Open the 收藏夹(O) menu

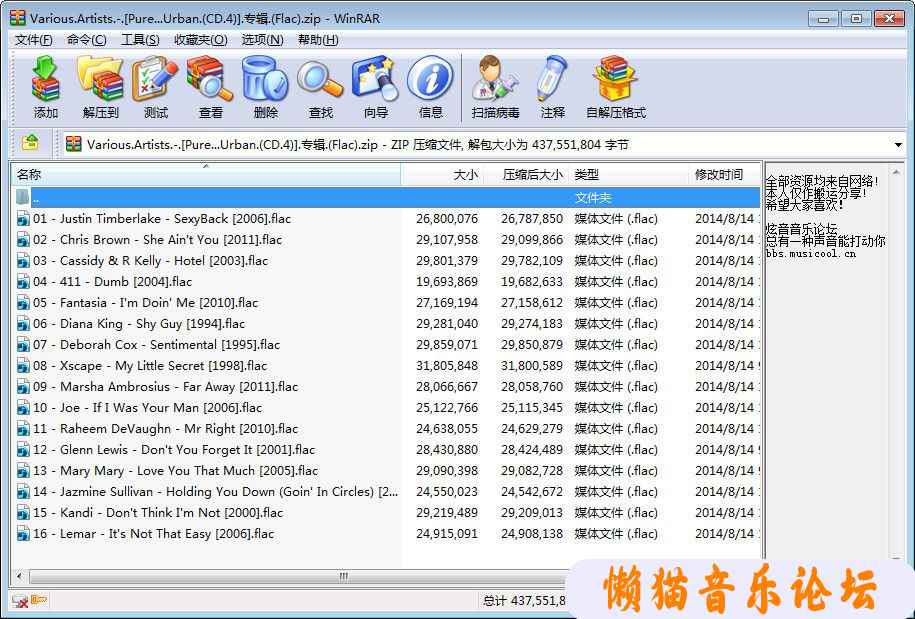(x=201, y=40)
